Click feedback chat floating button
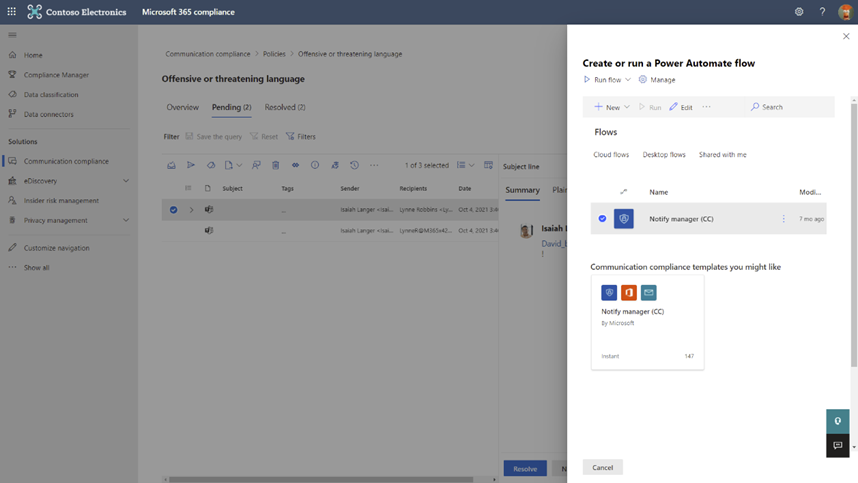The image size is (858, 483). coord(837,445)
